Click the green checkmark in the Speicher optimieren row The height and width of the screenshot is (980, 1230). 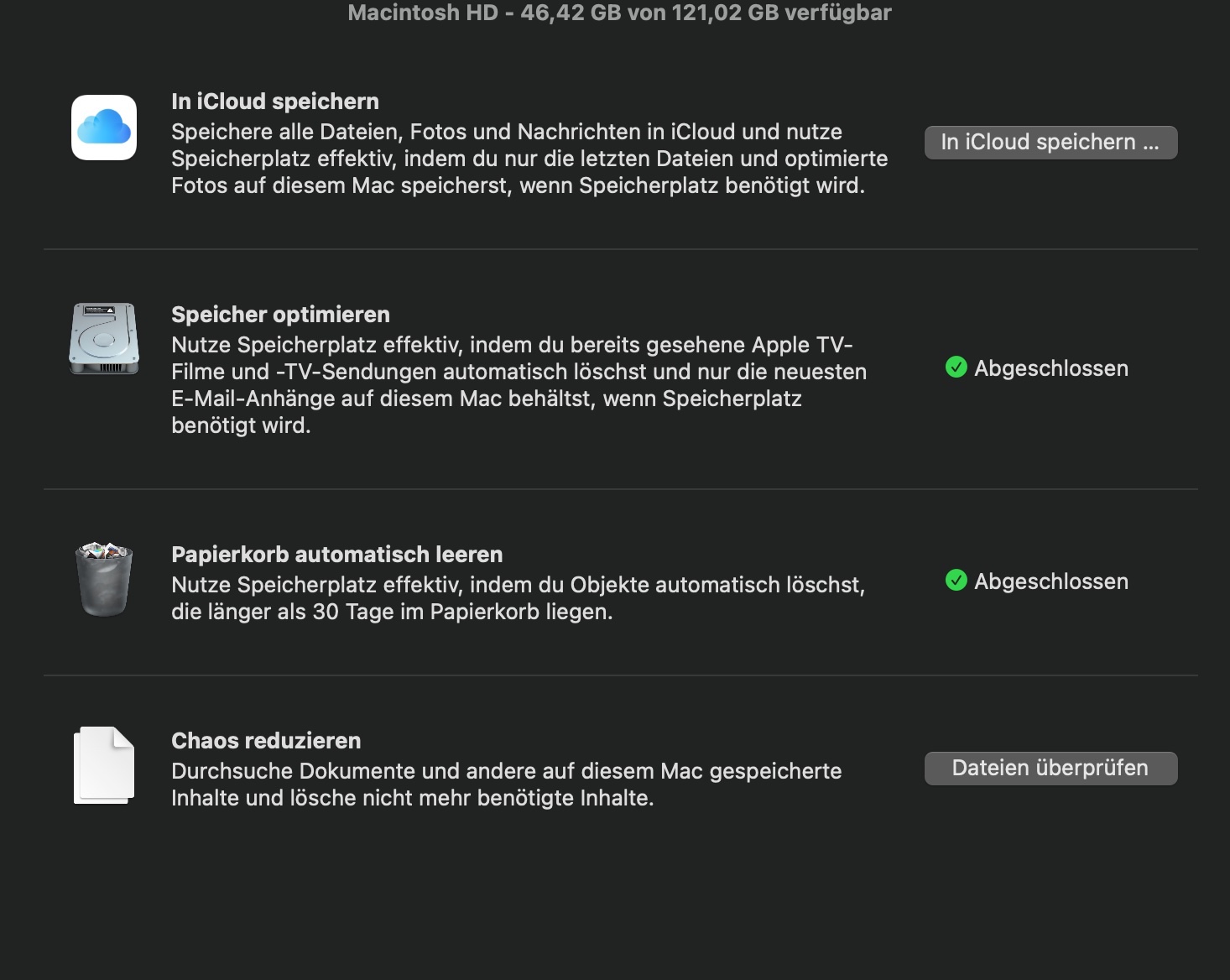point(956,367)
